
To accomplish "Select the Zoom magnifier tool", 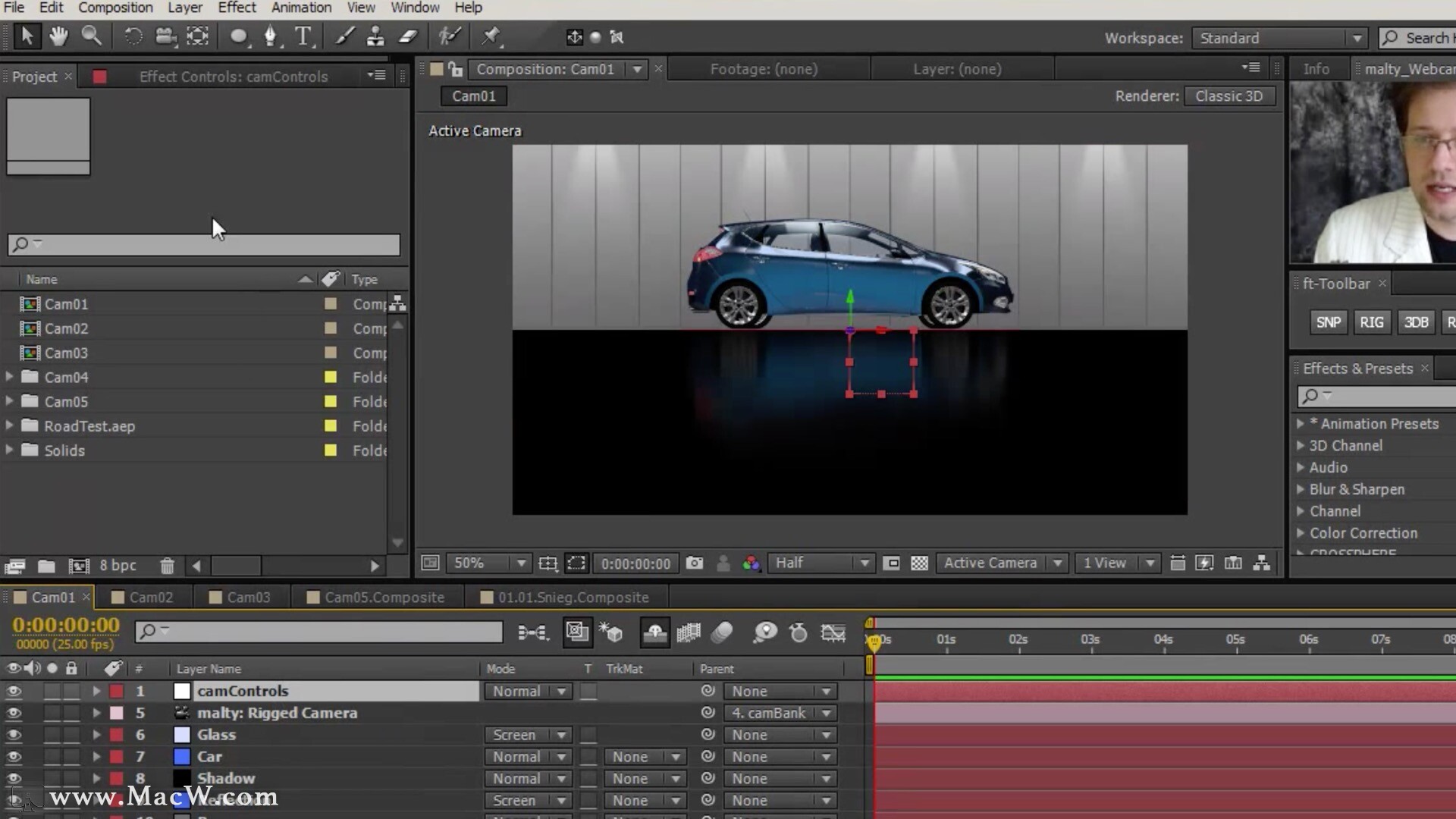I will click(x=91, y=36).
